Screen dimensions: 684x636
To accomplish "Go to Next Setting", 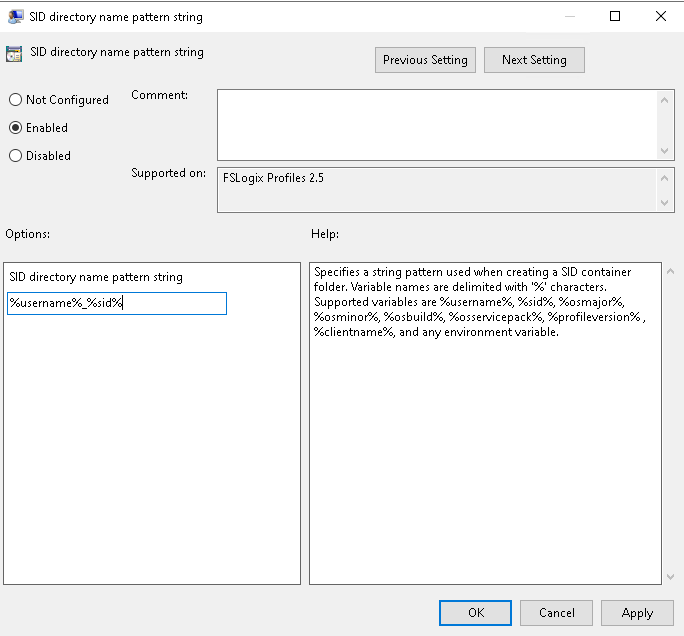I will [534, 60].
